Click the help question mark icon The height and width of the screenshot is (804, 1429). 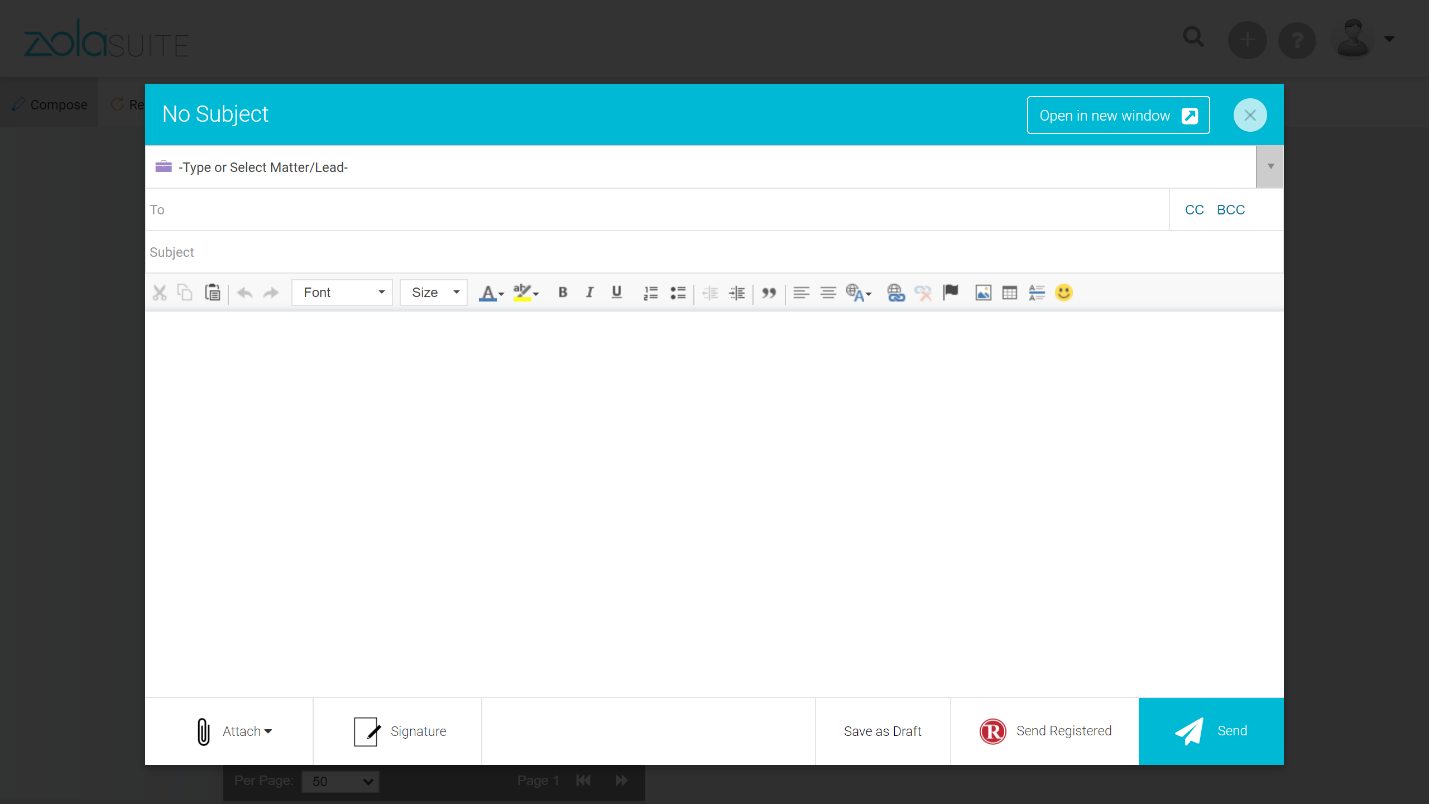[x=1297, y=41]
